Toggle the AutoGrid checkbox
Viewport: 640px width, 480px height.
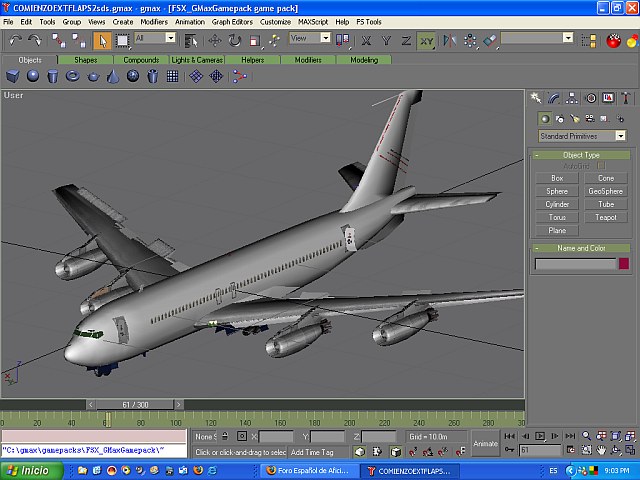(601, 166)
